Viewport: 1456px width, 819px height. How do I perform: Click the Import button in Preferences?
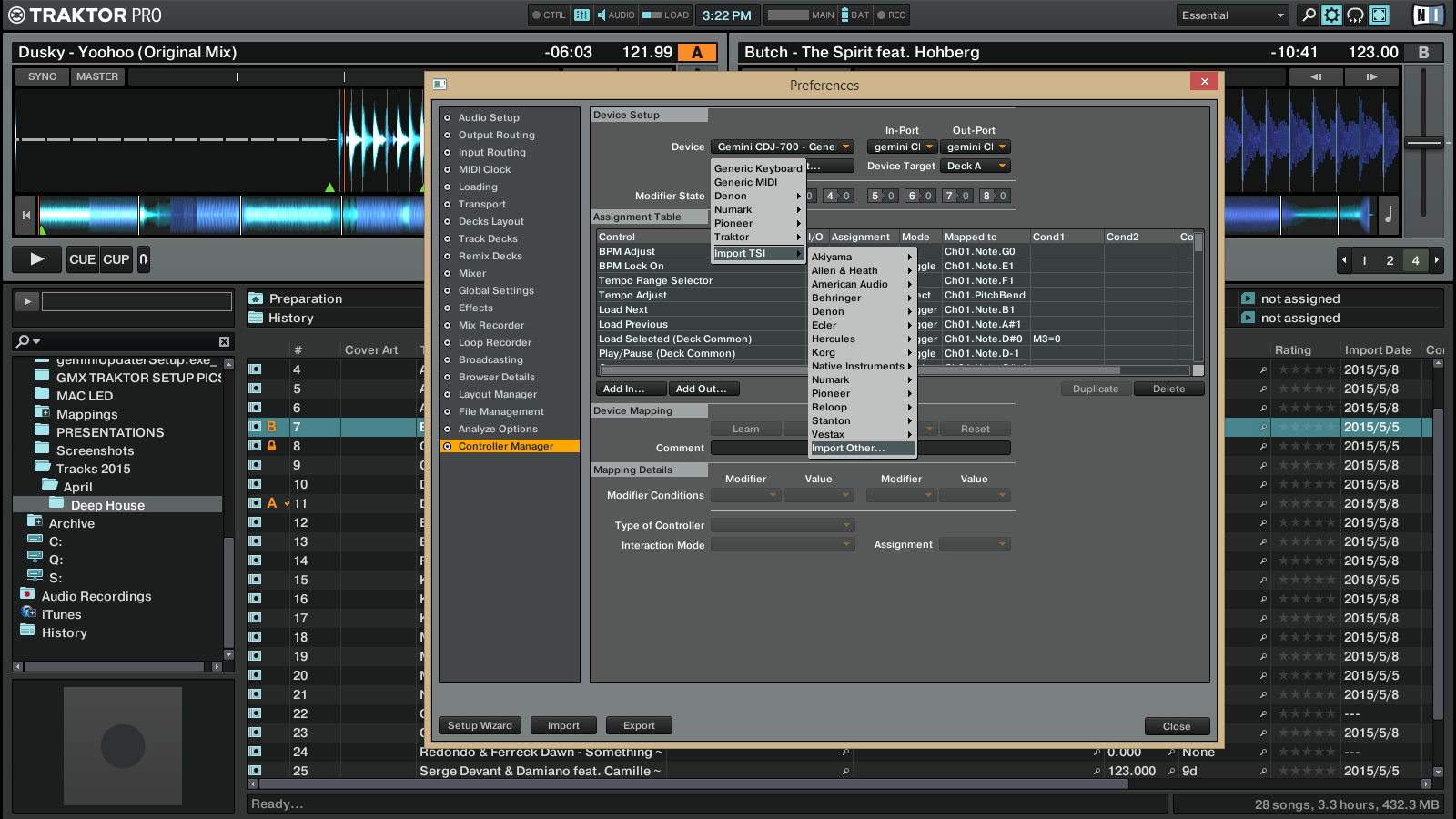[563, 725]
